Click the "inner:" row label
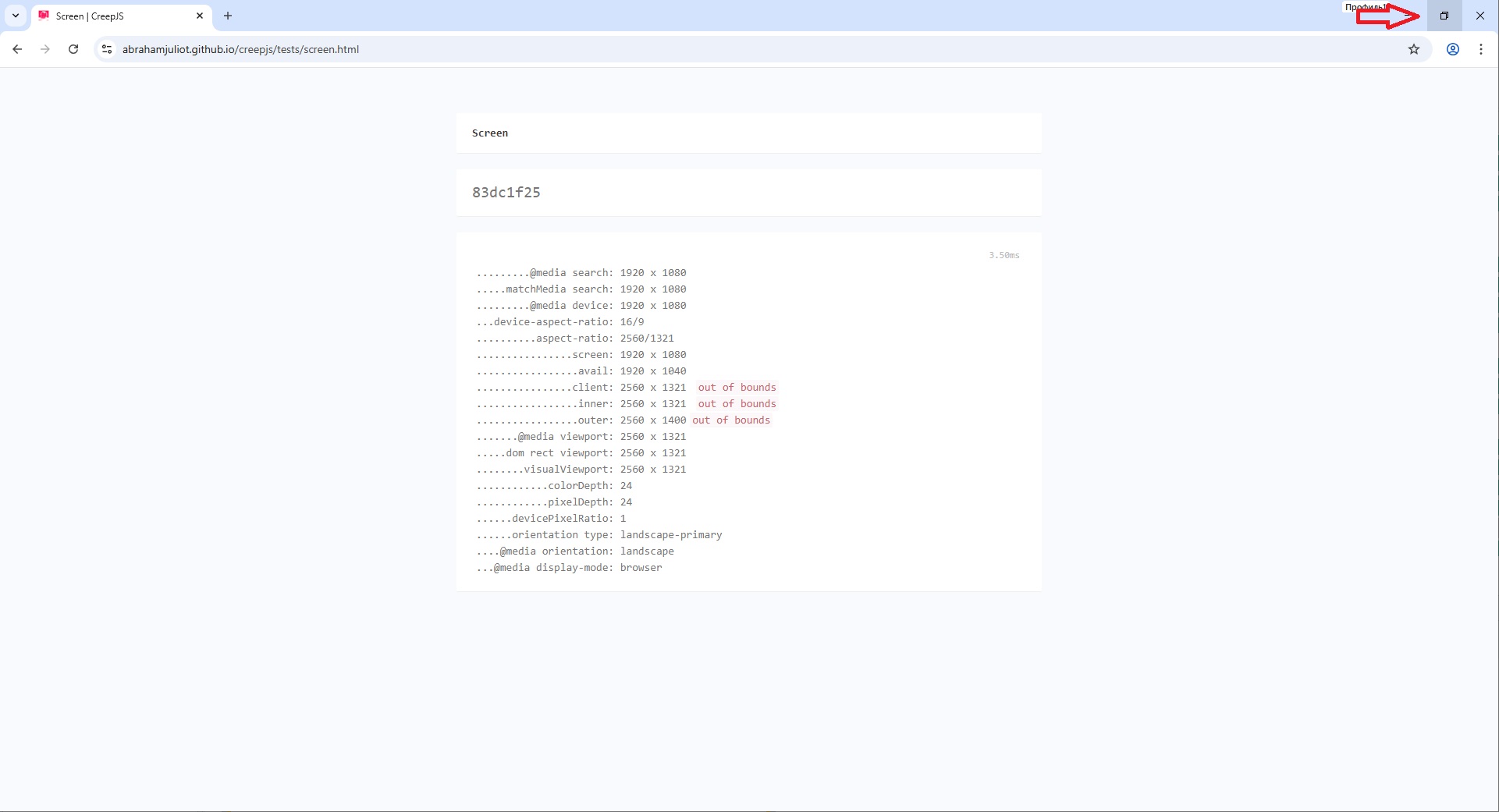 coord(596,404)
